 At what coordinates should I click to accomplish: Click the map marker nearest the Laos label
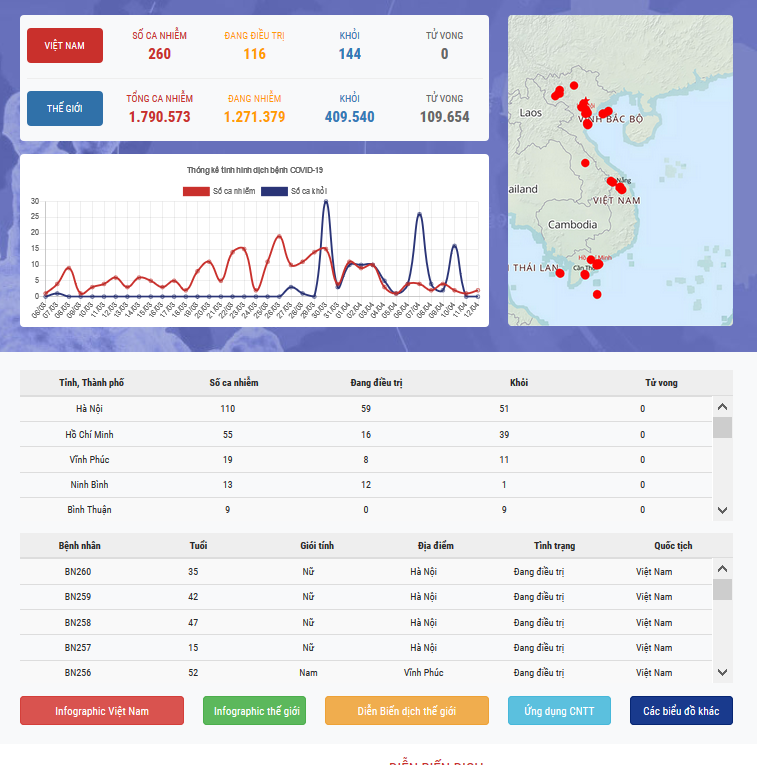(557, 94)
